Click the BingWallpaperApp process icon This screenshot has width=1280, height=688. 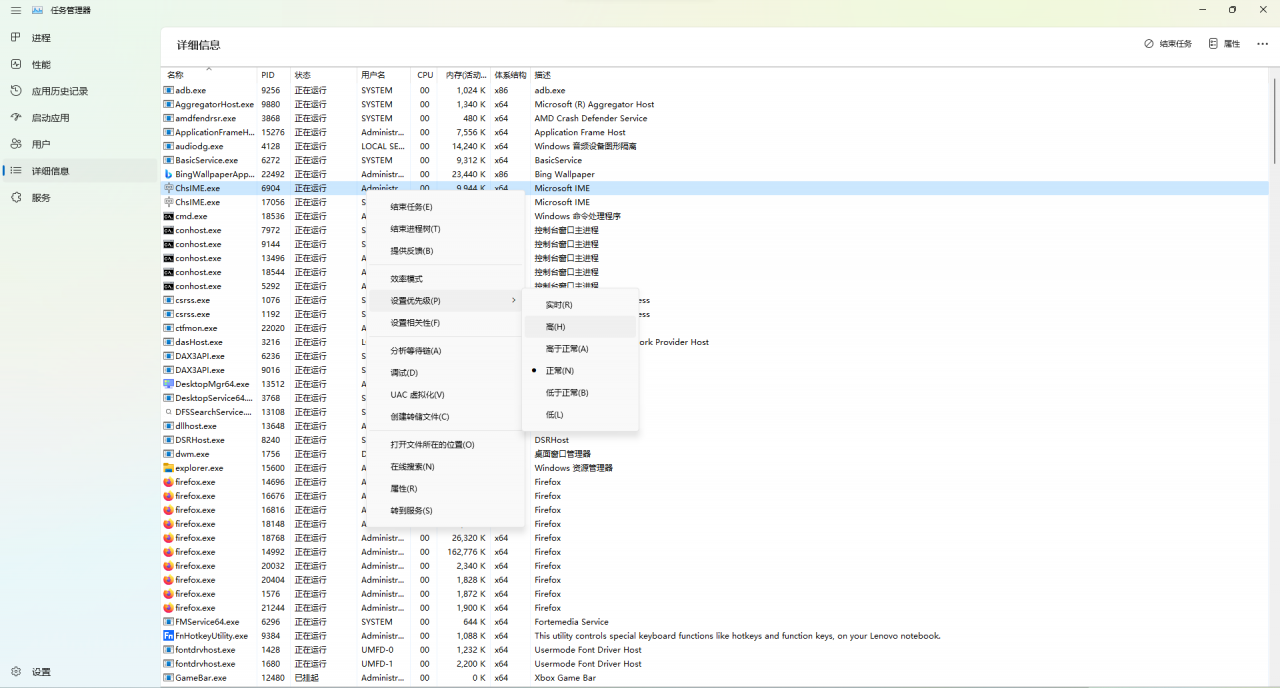(x=168, y=174)
